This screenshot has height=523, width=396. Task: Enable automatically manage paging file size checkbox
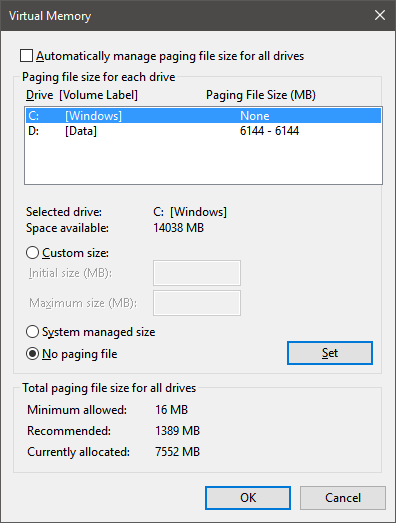[x=26, y=56]
